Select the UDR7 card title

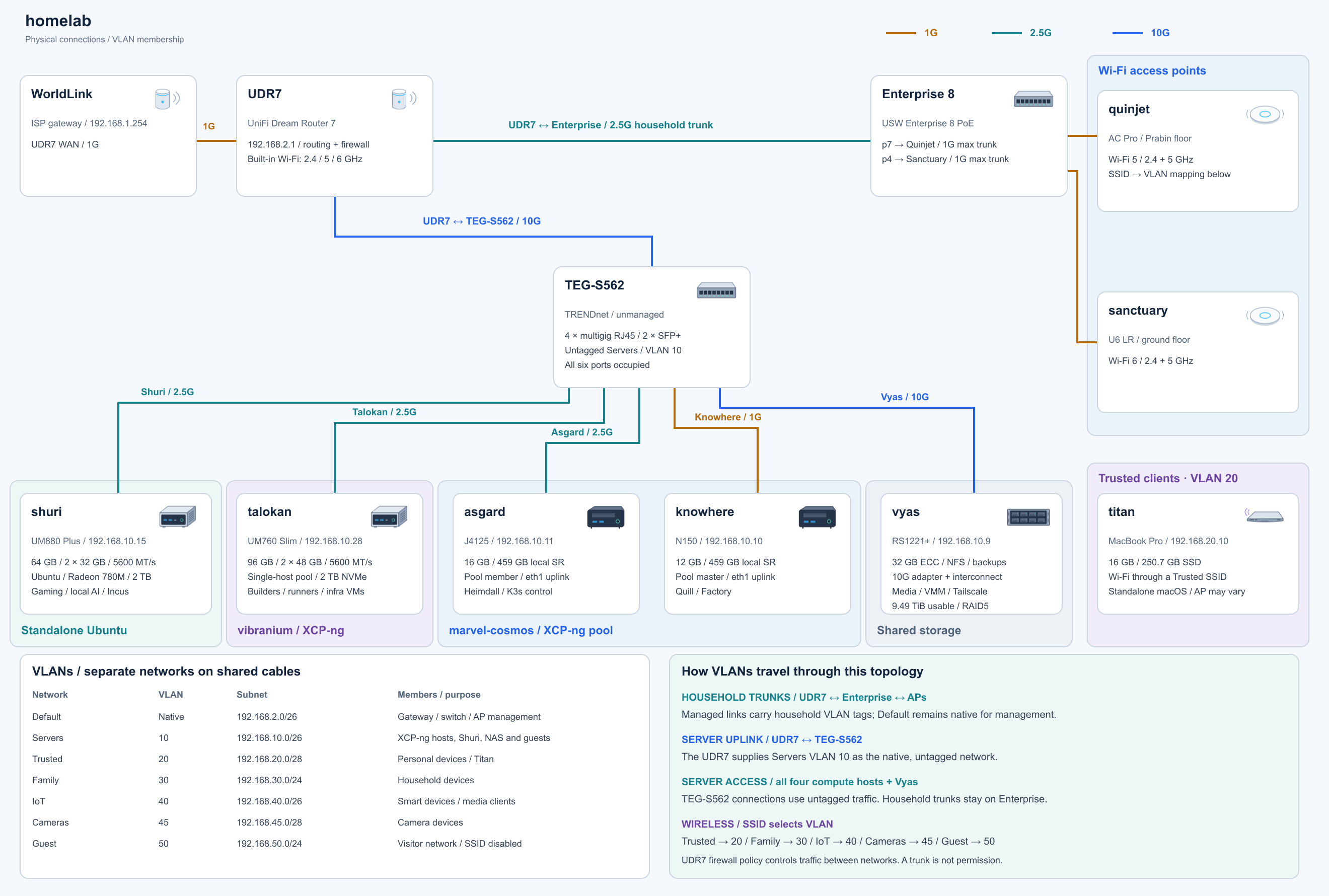(x=265, y=94)
